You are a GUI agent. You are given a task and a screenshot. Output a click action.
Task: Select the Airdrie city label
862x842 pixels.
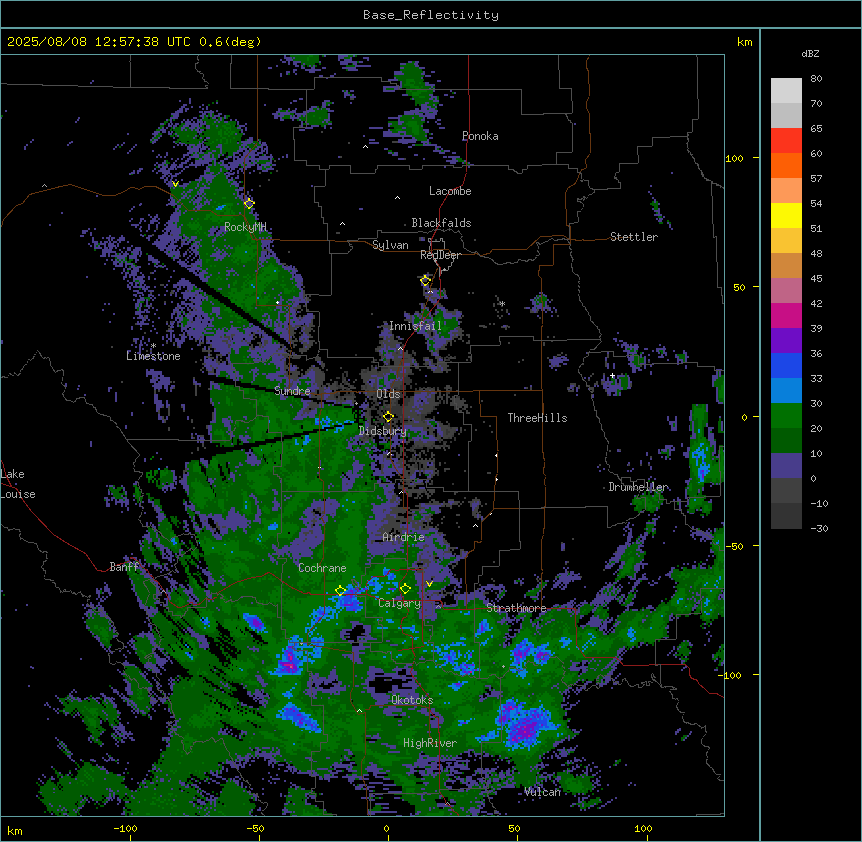coord(404,537)
